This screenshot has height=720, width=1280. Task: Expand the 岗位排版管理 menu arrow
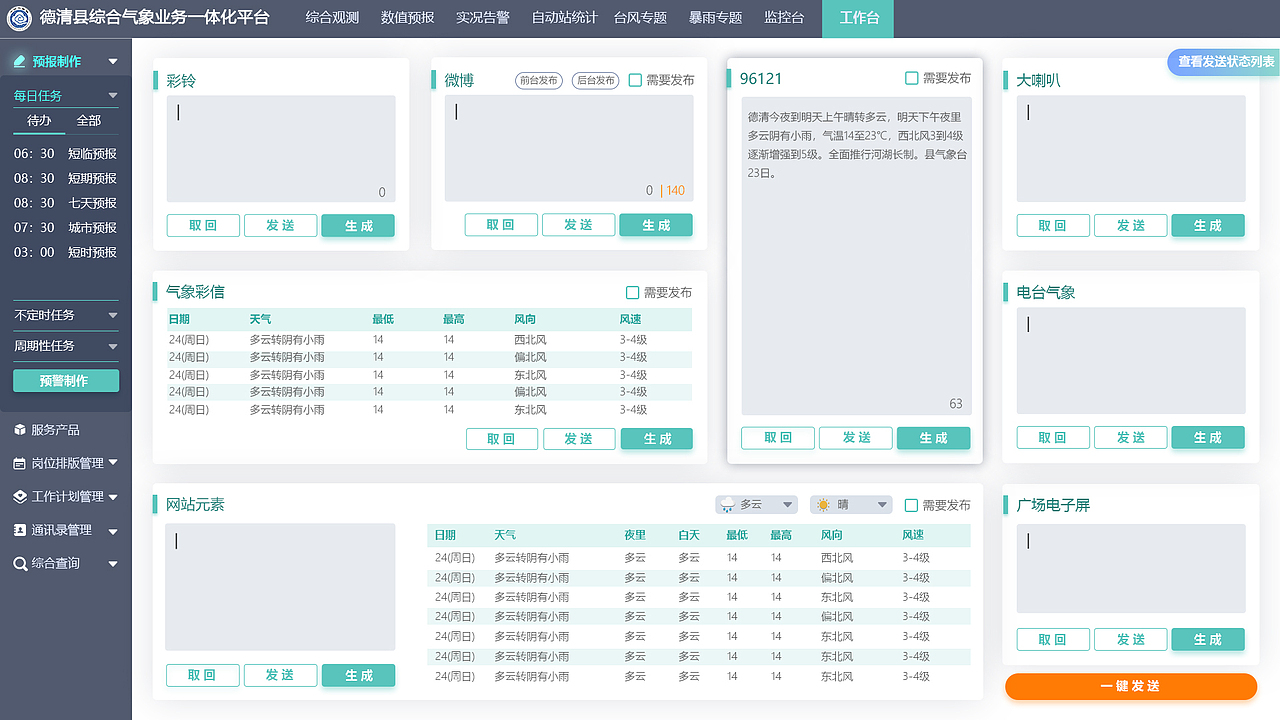(113, 463)
